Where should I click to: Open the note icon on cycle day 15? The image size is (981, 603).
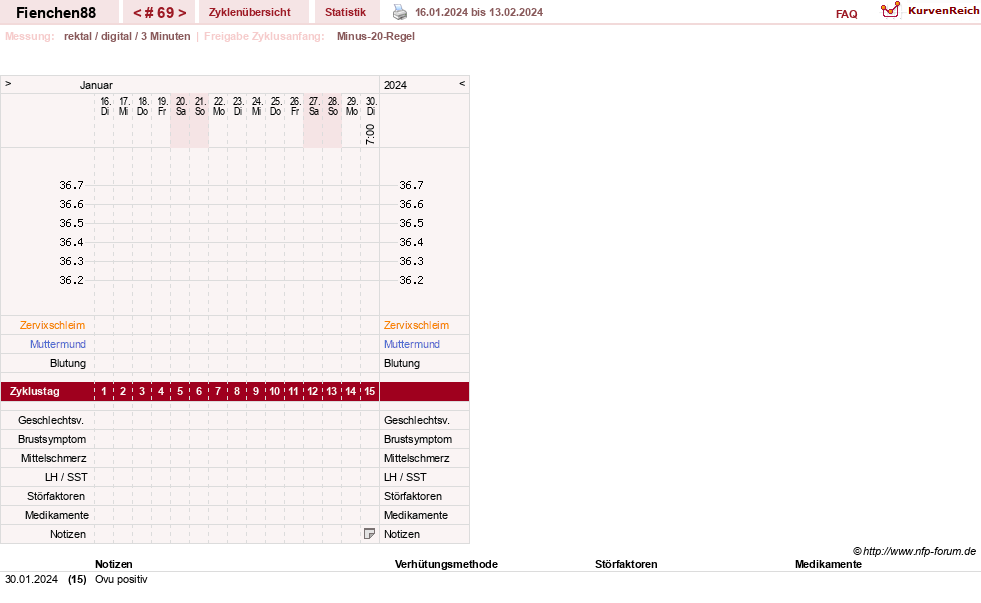point(369,534)
